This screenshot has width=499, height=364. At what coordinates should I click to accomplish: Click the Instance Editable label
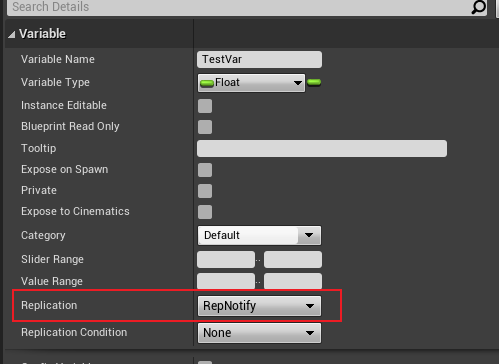click(x=64, y=105)
